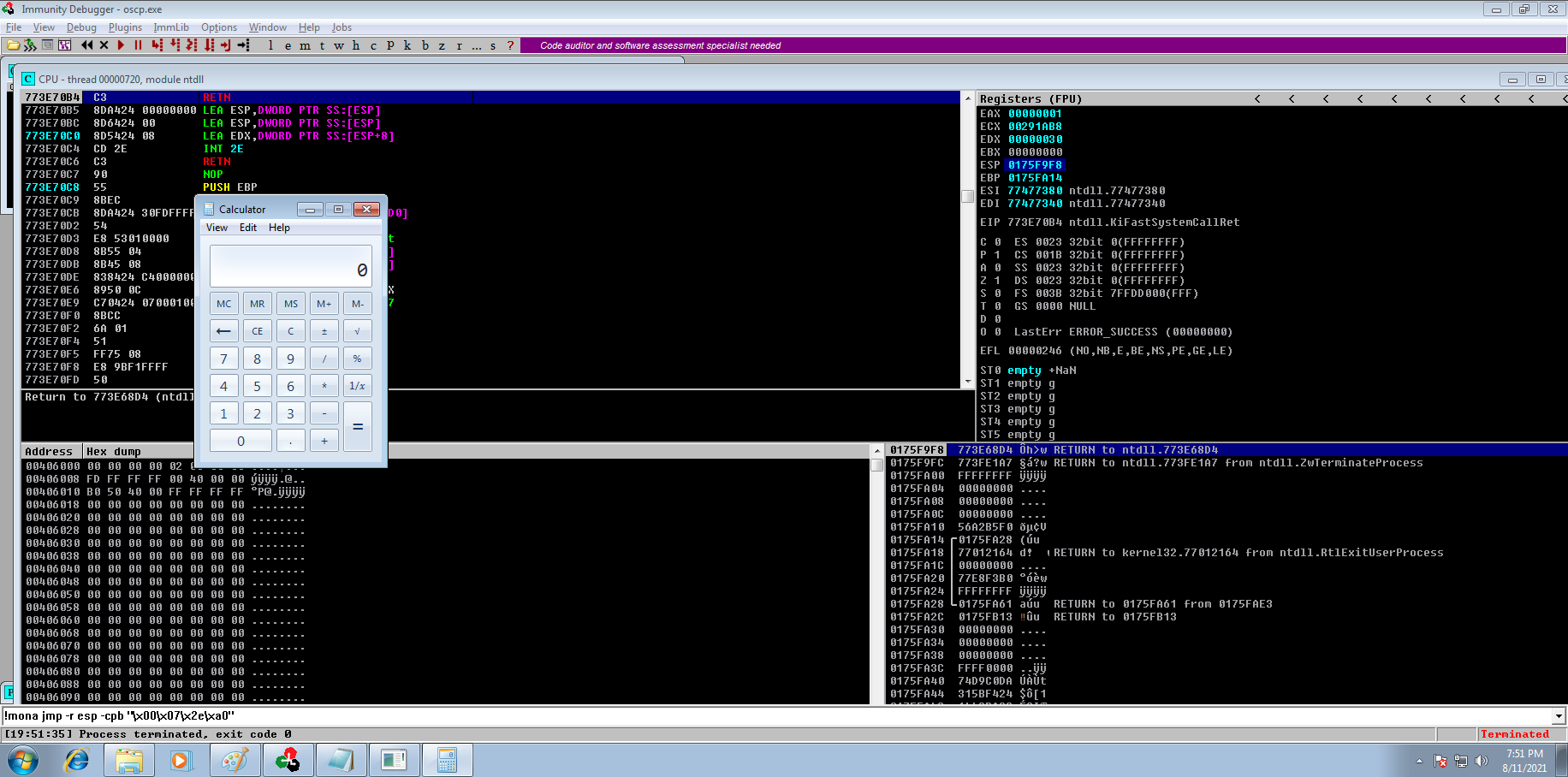Open a file with the folder toolbar icon
Viewport: 1568px width, 777px height.
13,45
